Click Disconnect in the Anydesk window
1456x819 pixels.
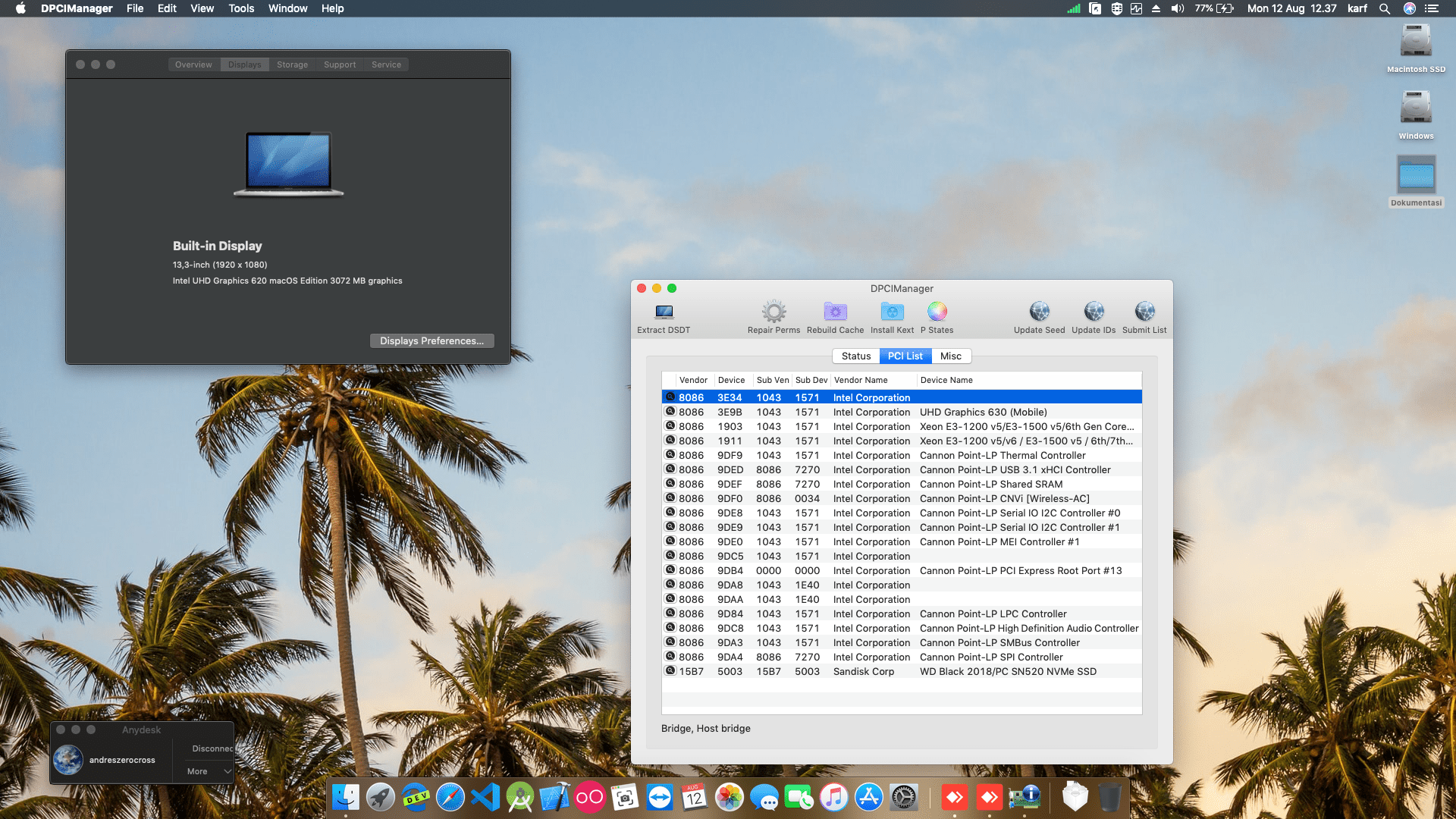point(212,748)
